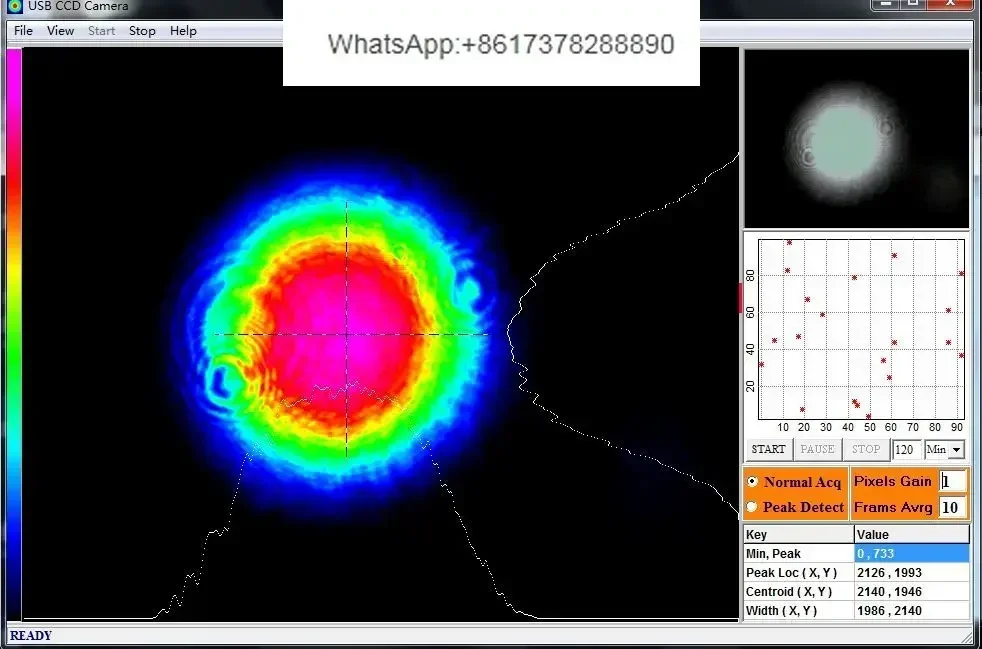Select the Peak Detect radio button
The width and height of the screenshot is (982, 649).
(752, 507)
